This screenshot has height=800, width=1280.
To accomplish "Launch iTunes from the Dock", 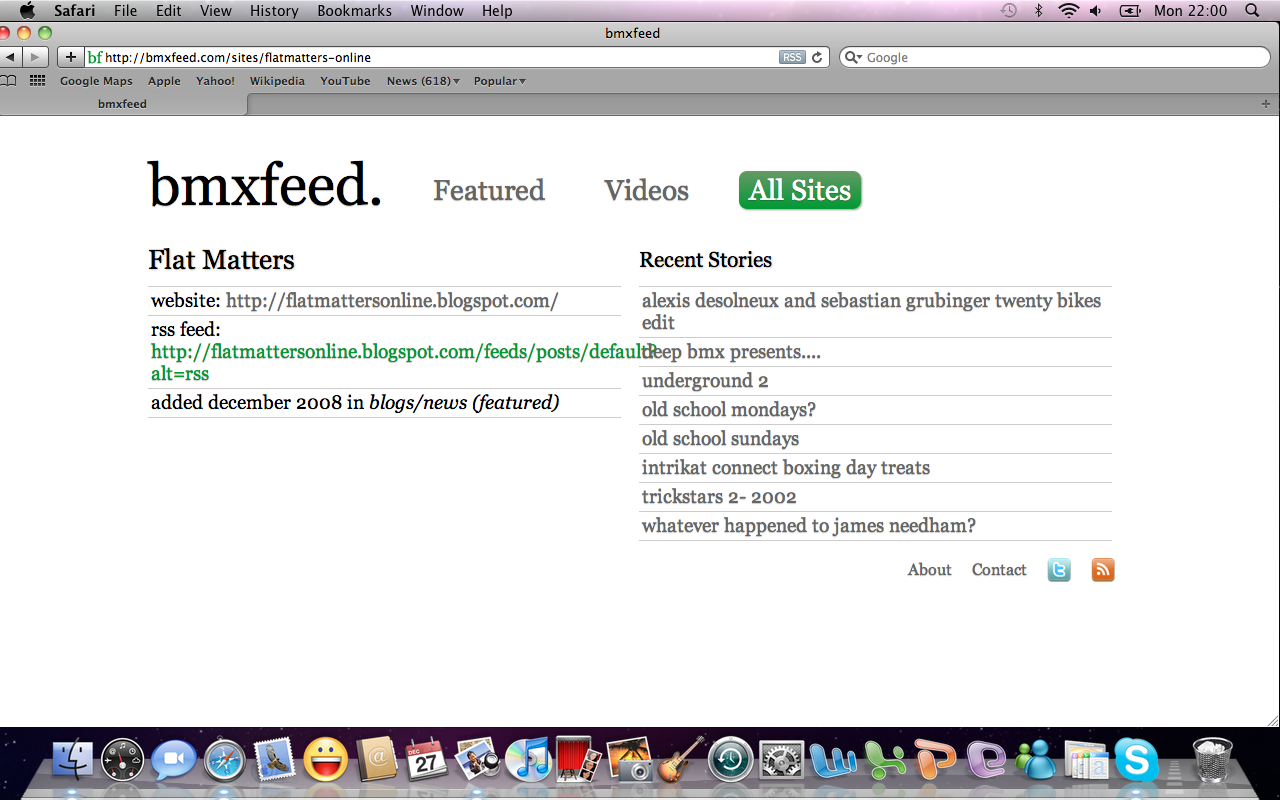I will (x=528, y=760).
